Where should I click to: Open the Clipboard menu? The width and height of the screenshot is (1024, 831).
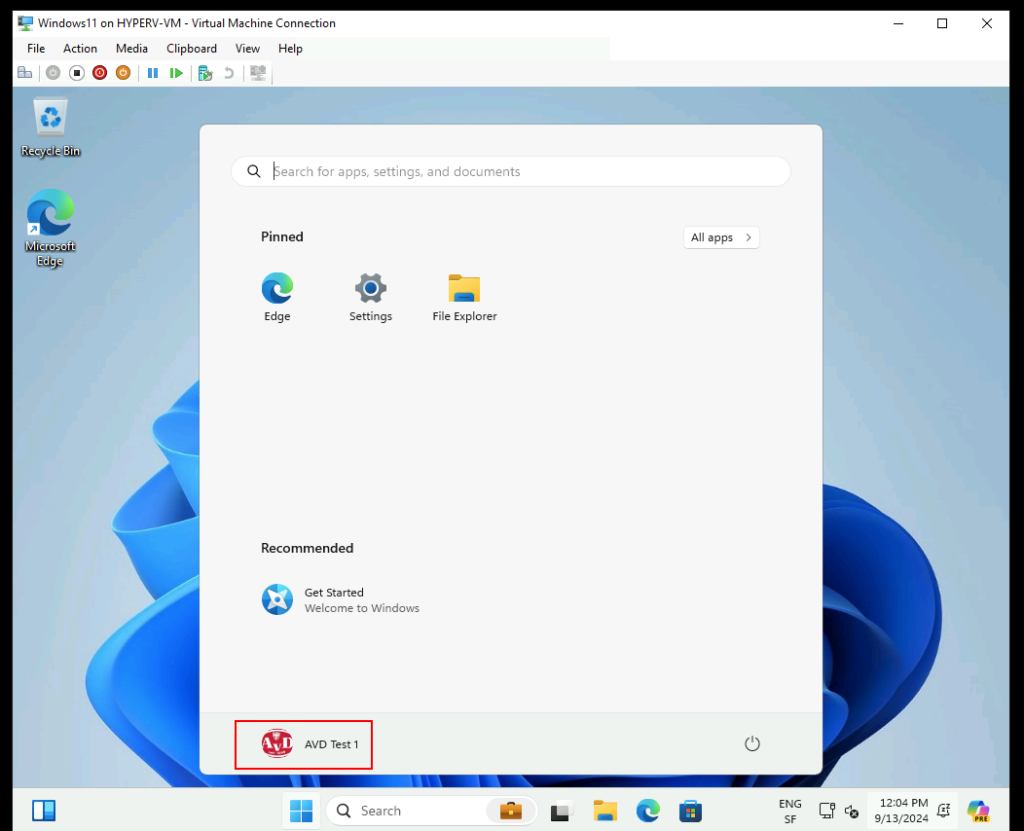coord(191,48)
